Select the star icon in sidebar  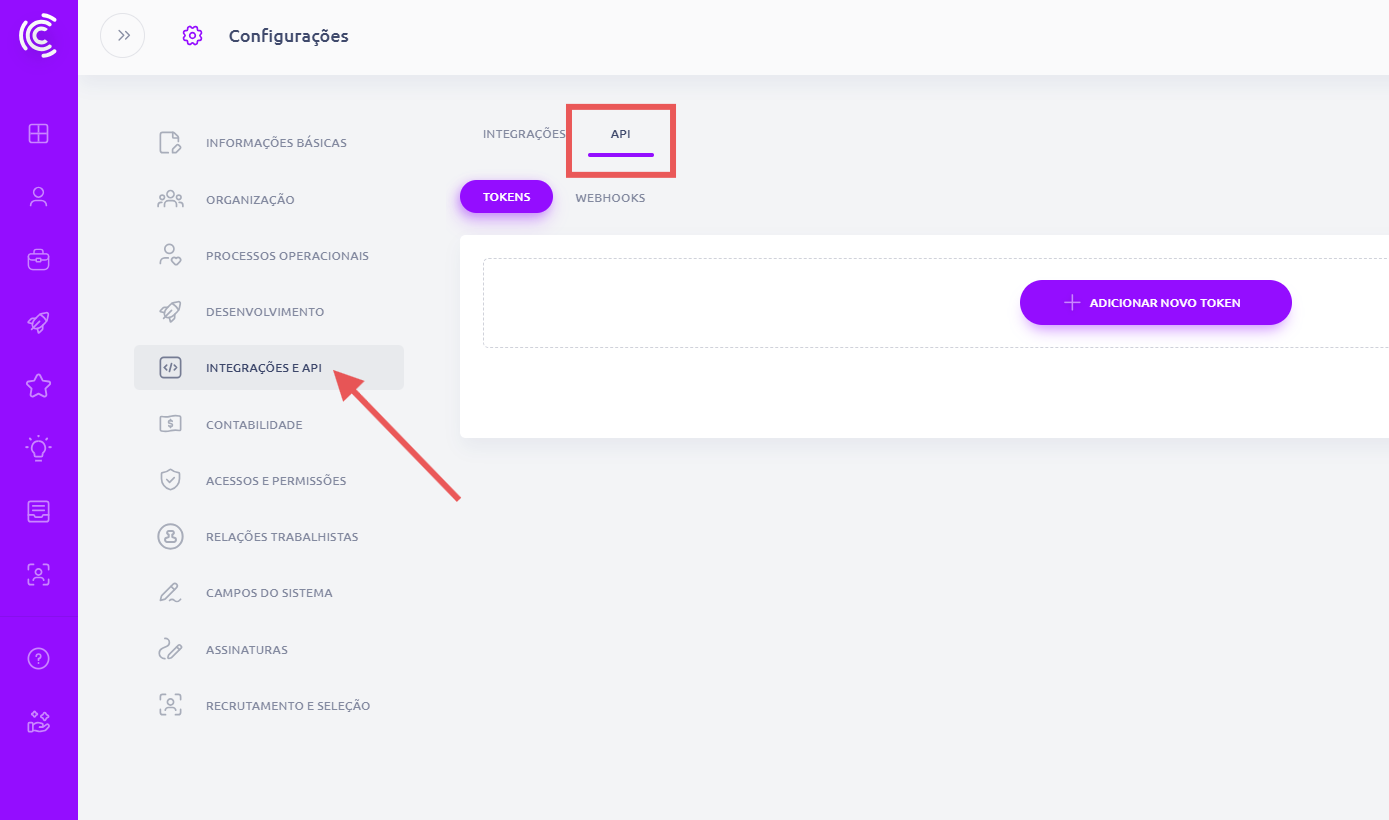tap(38, 386)
